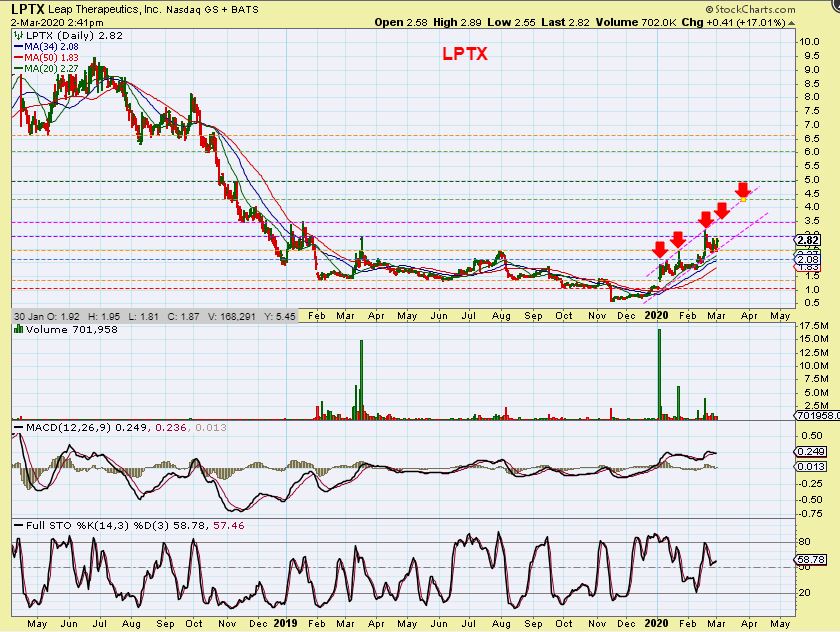Click the 2.82 last price axis tag
840x632 pixels.
point(807,240)
